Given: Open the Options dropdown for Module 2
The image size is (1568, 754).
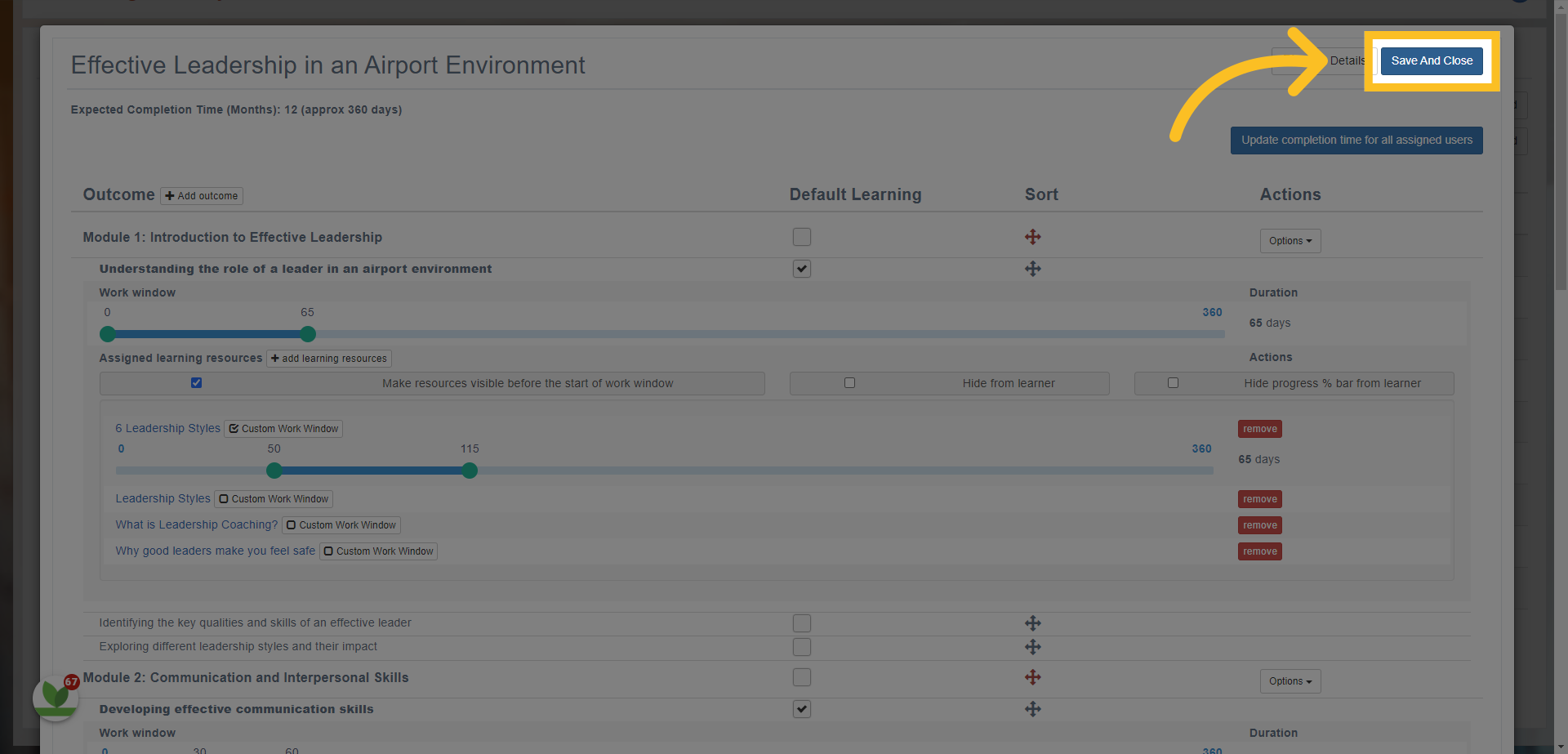Looking at the screenshot, I should [1290, 681].
